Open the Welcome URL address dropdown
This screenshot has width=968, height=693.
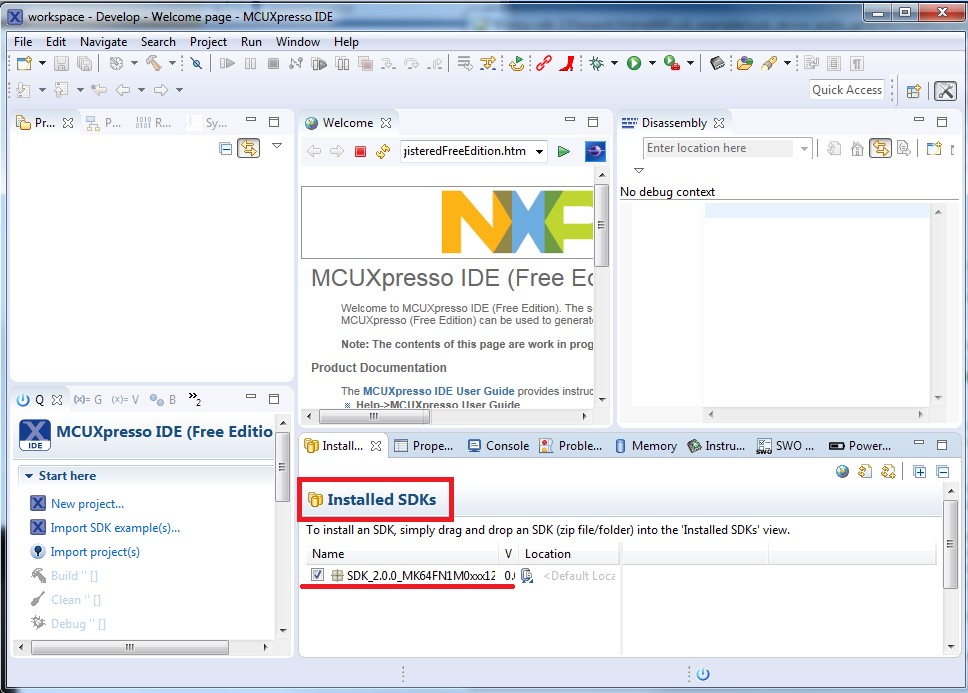point(540,151)
